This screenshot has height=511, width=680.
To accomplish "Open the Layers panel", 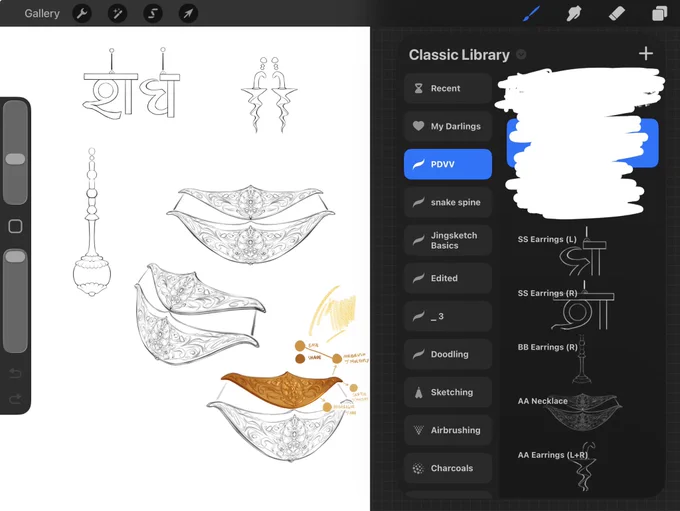I will [x=659, y=13].
